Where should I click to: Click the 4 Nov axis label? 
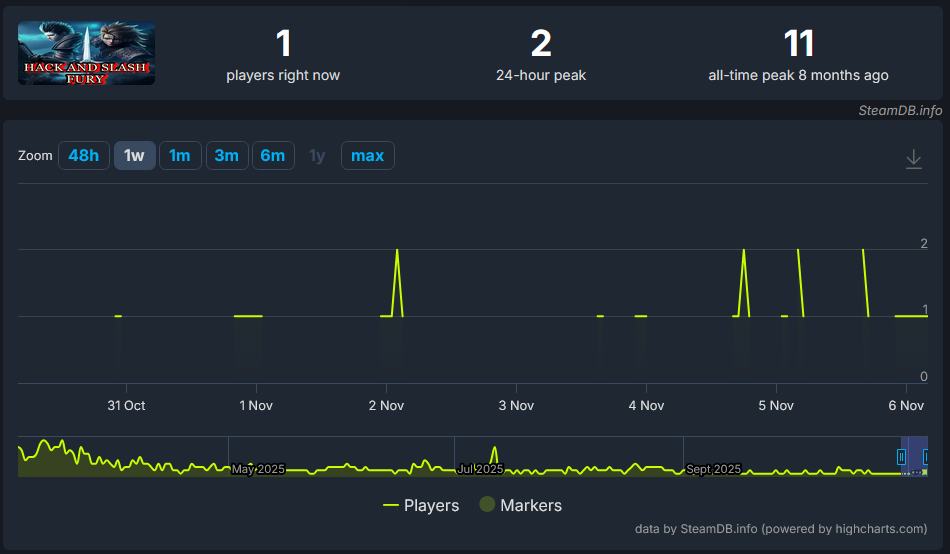pyautogui.click(x=646, y=405)
